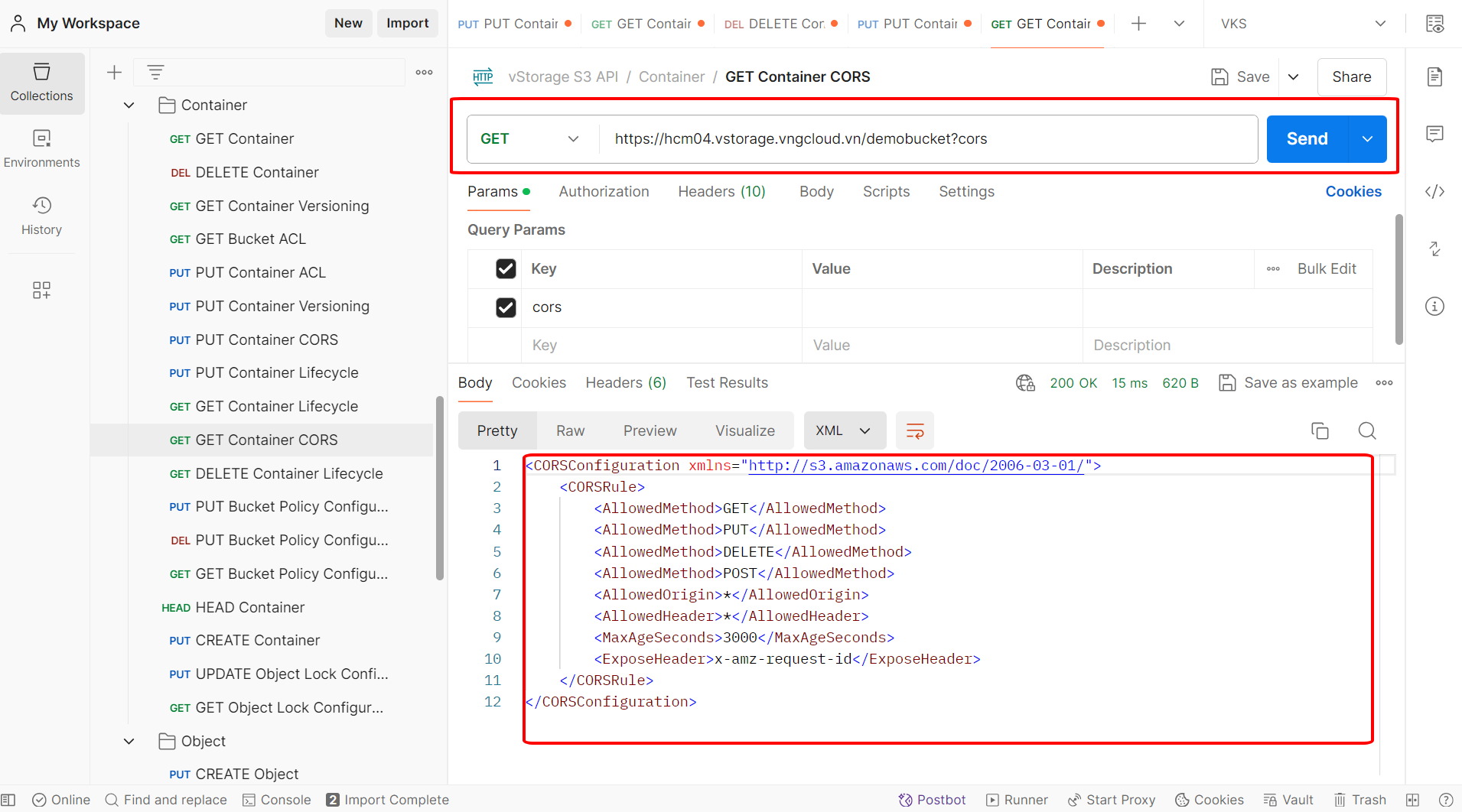Click the Send button

click(1307, 138)
